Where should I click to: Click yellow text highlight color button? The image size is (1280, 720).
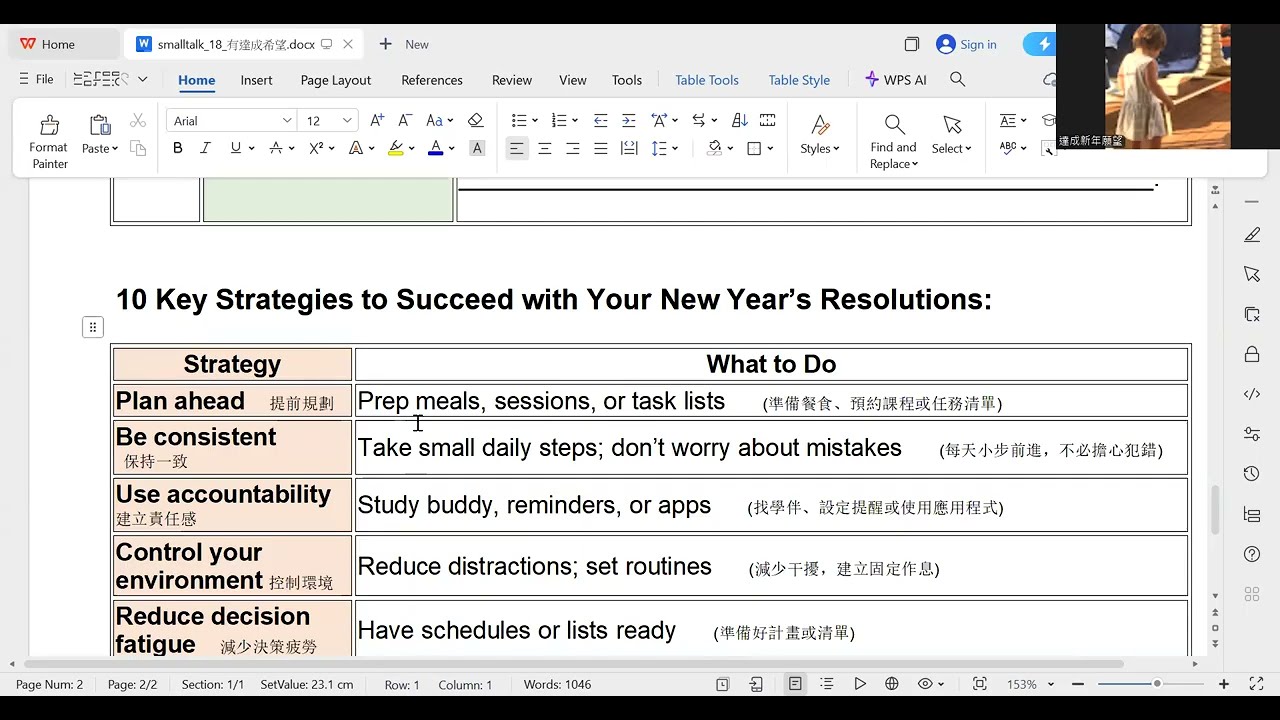[x=395, y=148]
